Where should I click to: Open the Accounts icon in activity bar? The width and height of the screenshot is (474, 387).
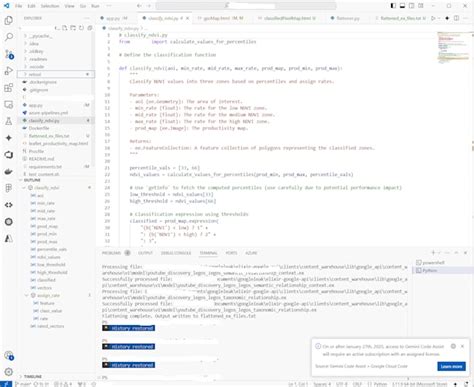(x=9, y=356)
